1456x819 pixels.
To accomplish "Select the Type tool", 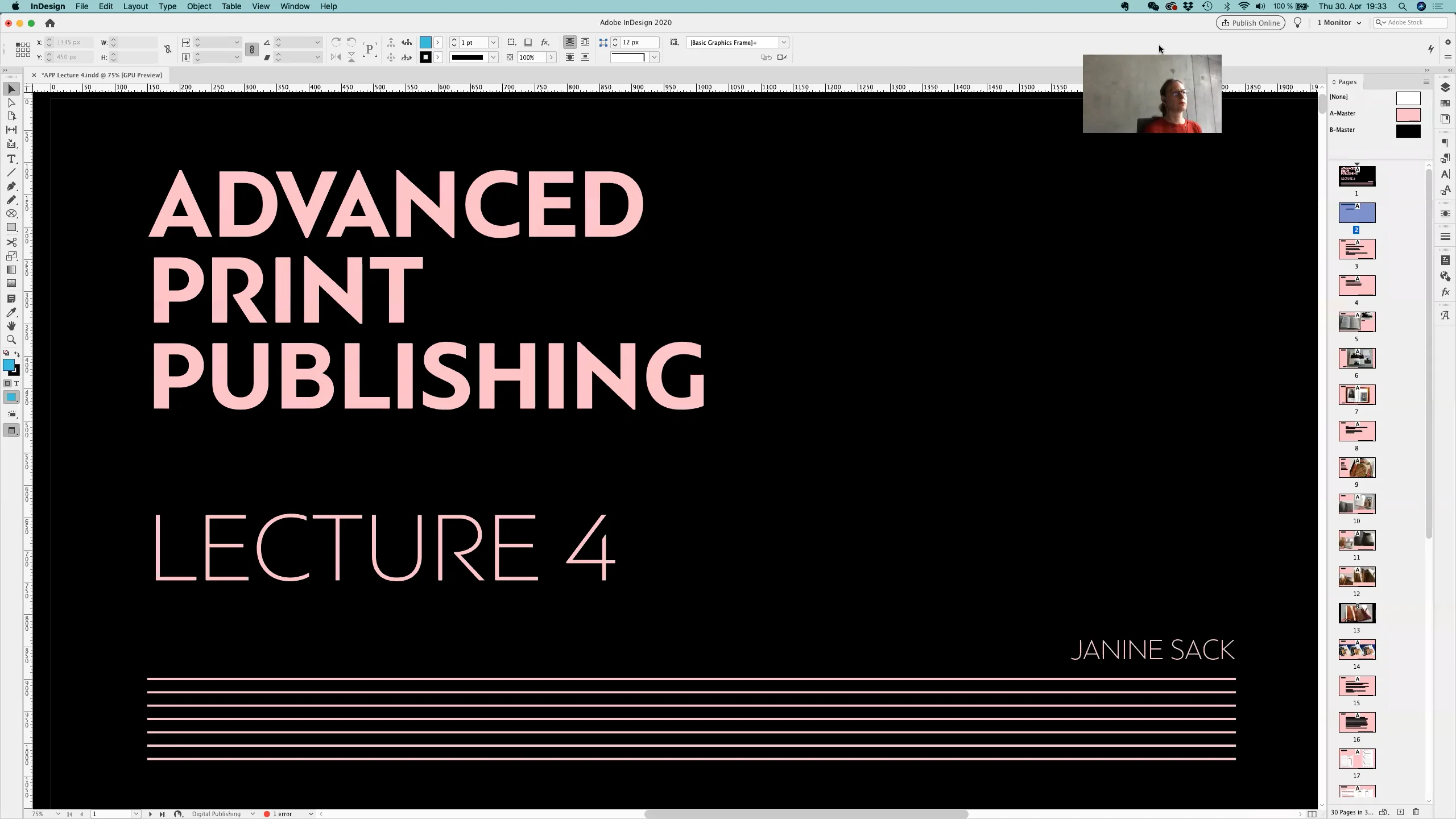I will point(11,159).
